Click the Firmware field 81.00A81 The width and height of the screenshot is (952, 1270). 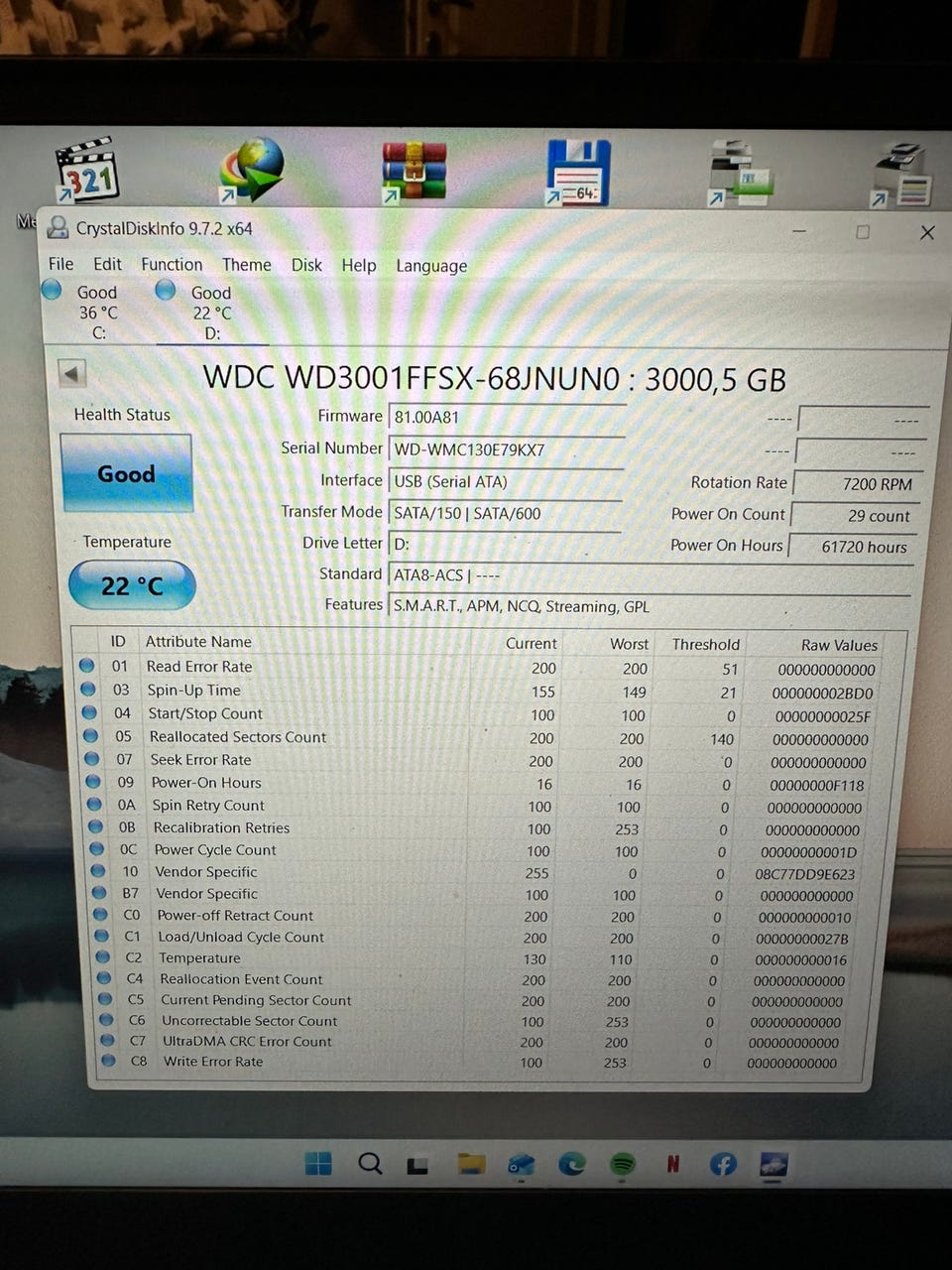coord(507,418)
